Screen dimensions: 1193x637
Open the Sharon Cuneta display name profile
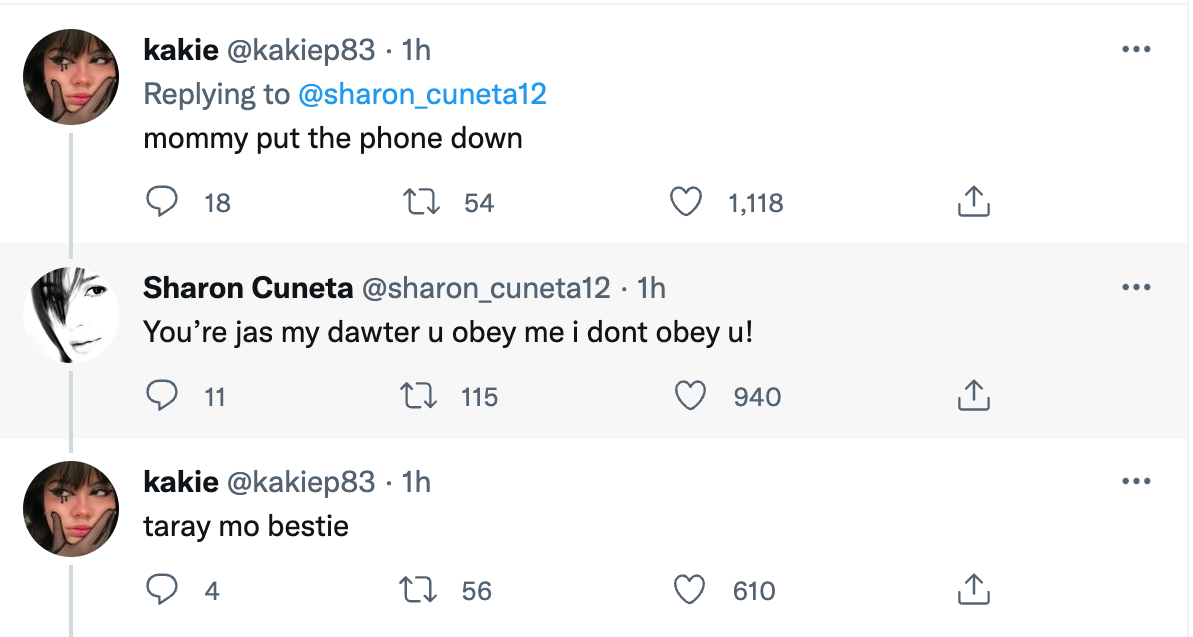click(x=248, y=288)
